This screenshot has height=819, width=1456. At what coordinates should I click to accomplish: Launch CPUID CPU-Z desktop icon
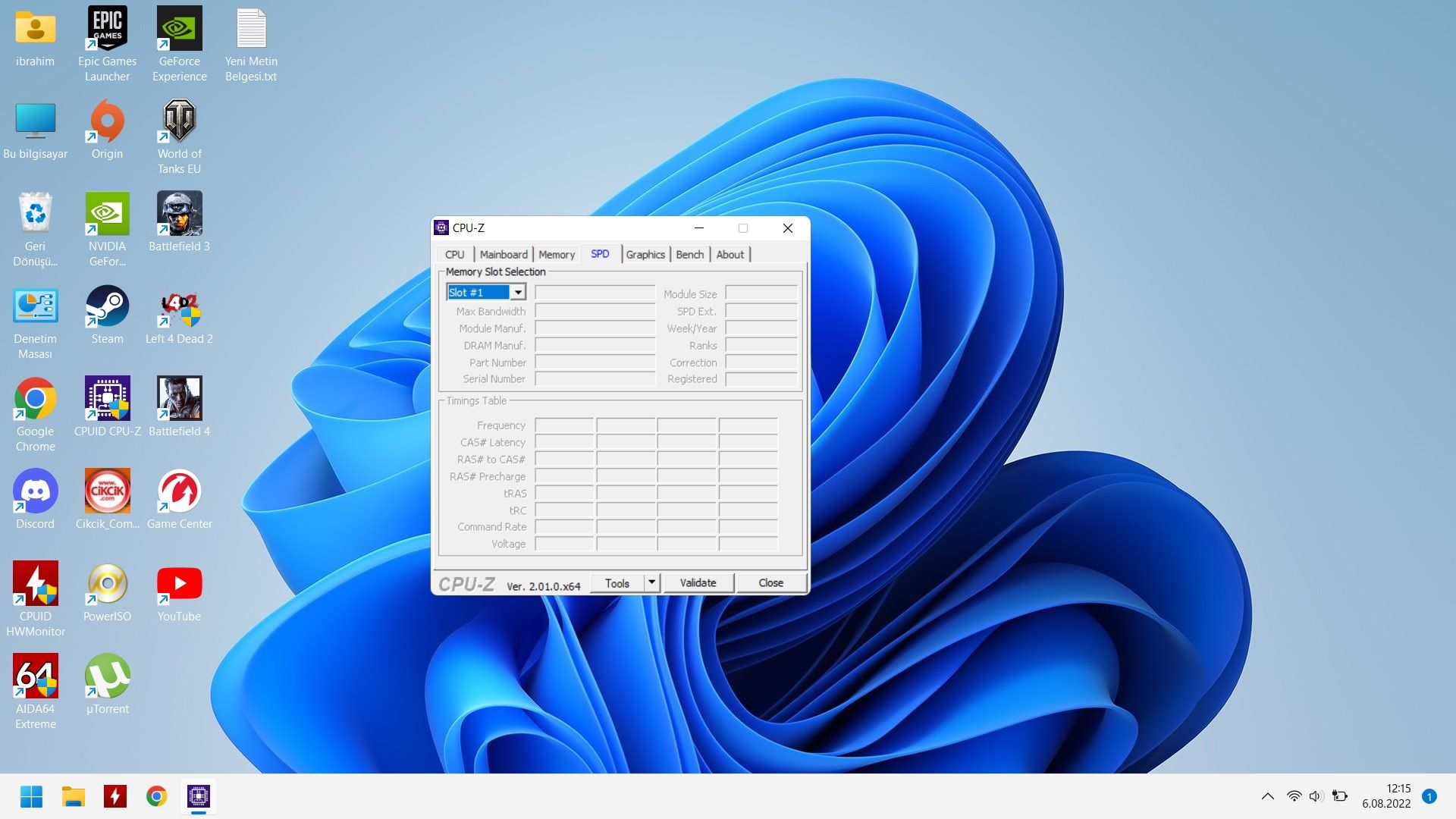(x=107, y=399)
